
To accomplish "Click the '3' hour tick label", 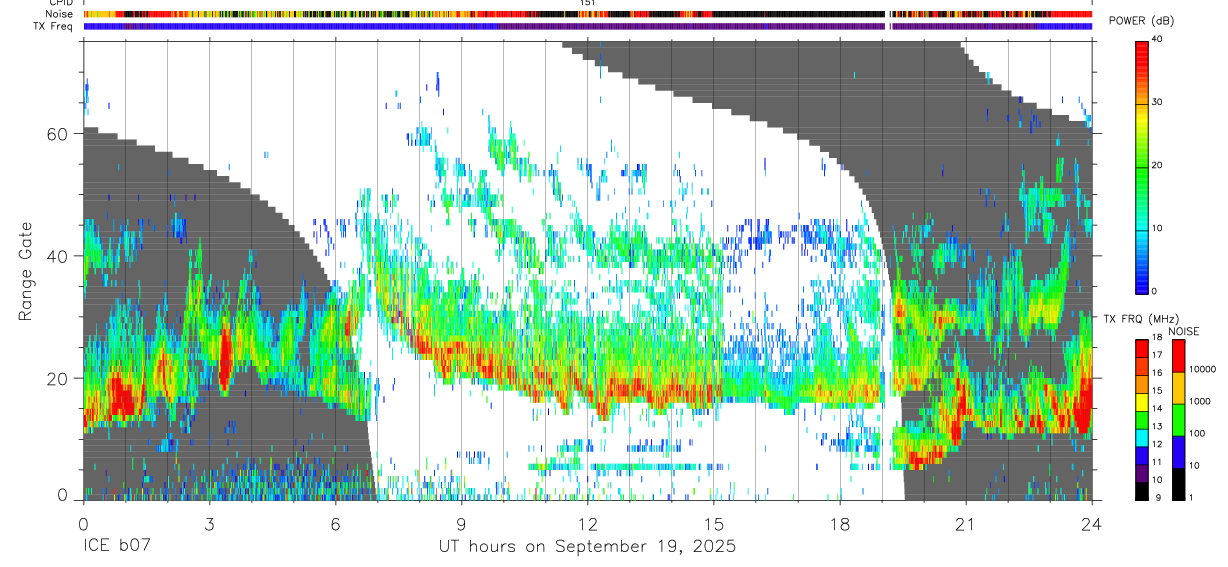I will point(209,523).
